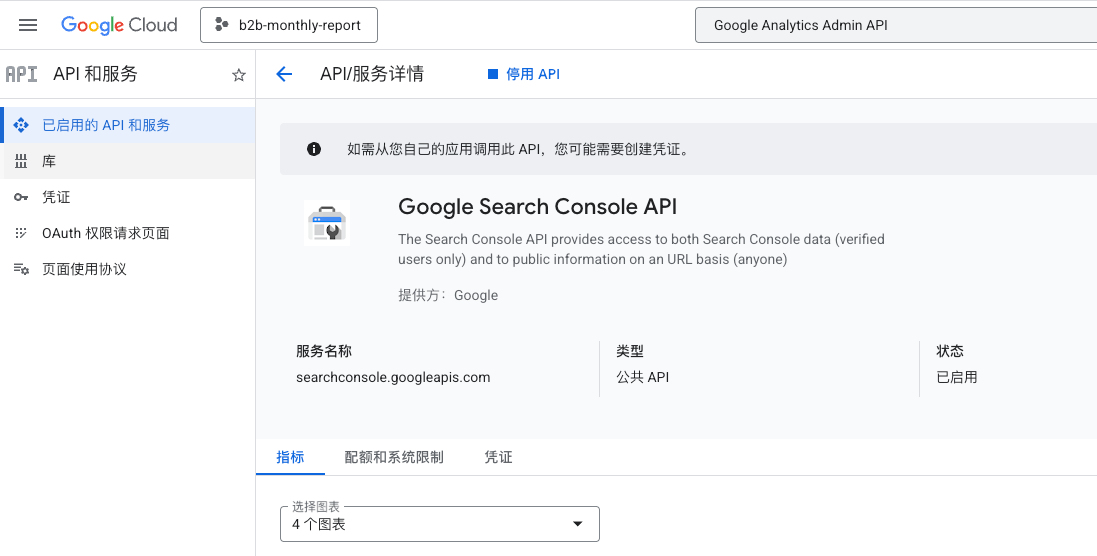Click the 提供方: Google text
1097x556 pixels.
(x=448, y=295)
